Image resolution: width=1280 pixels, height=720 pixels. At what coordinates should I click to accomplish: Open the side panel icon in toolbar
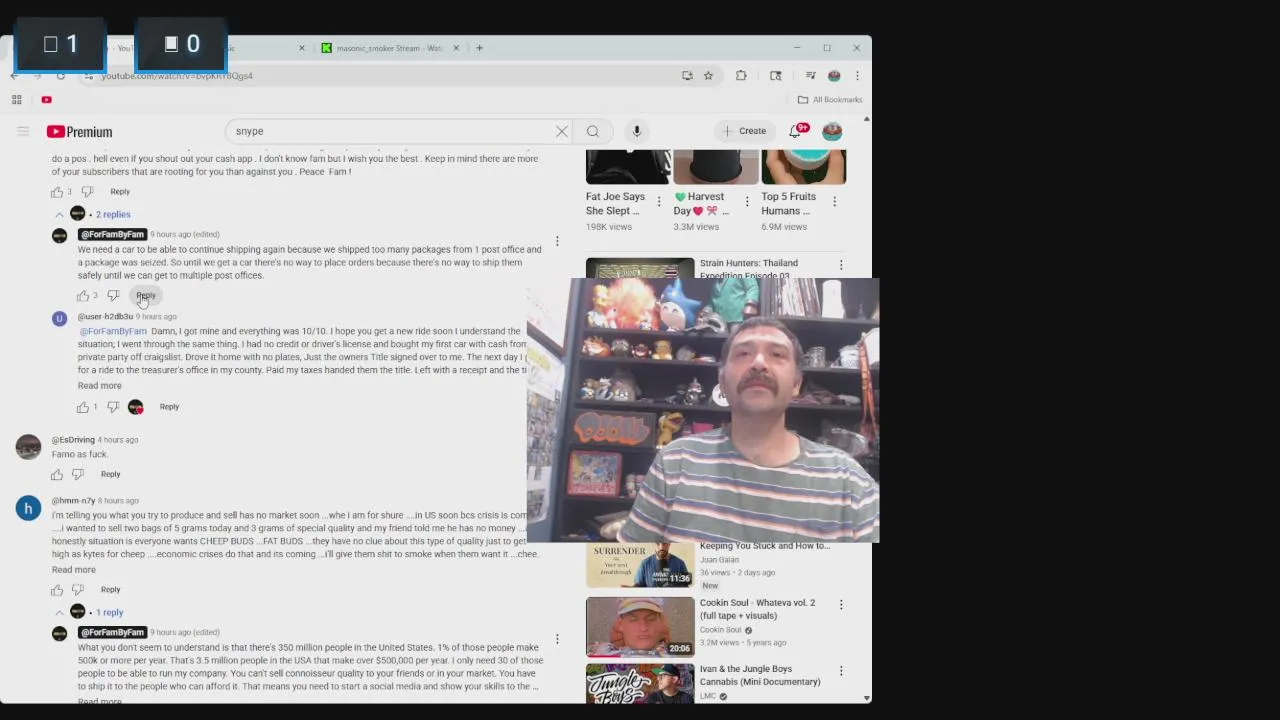(x=775, y=75)
